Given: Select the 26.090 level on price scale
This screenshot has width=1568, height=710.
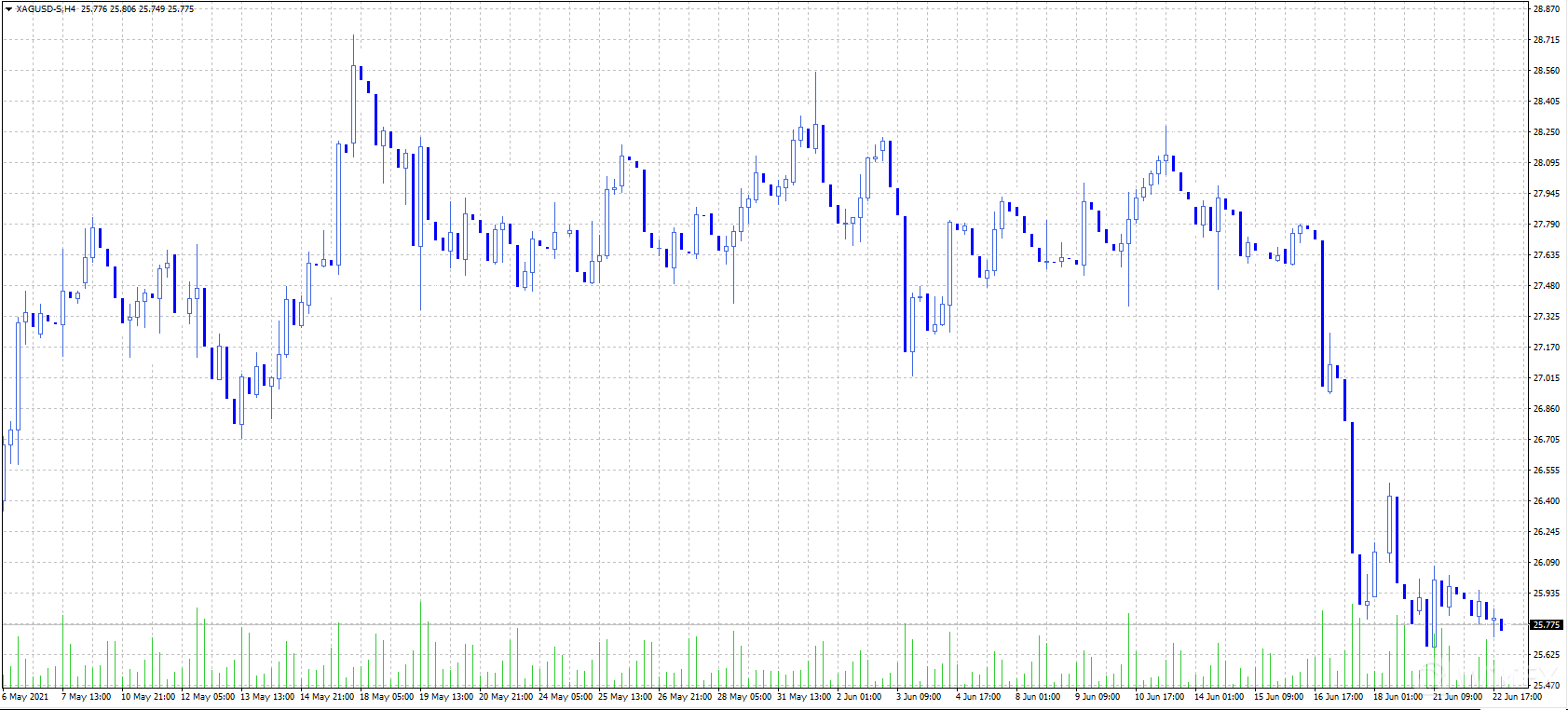Looking at the screenshot, I should tap(1547, 563).
